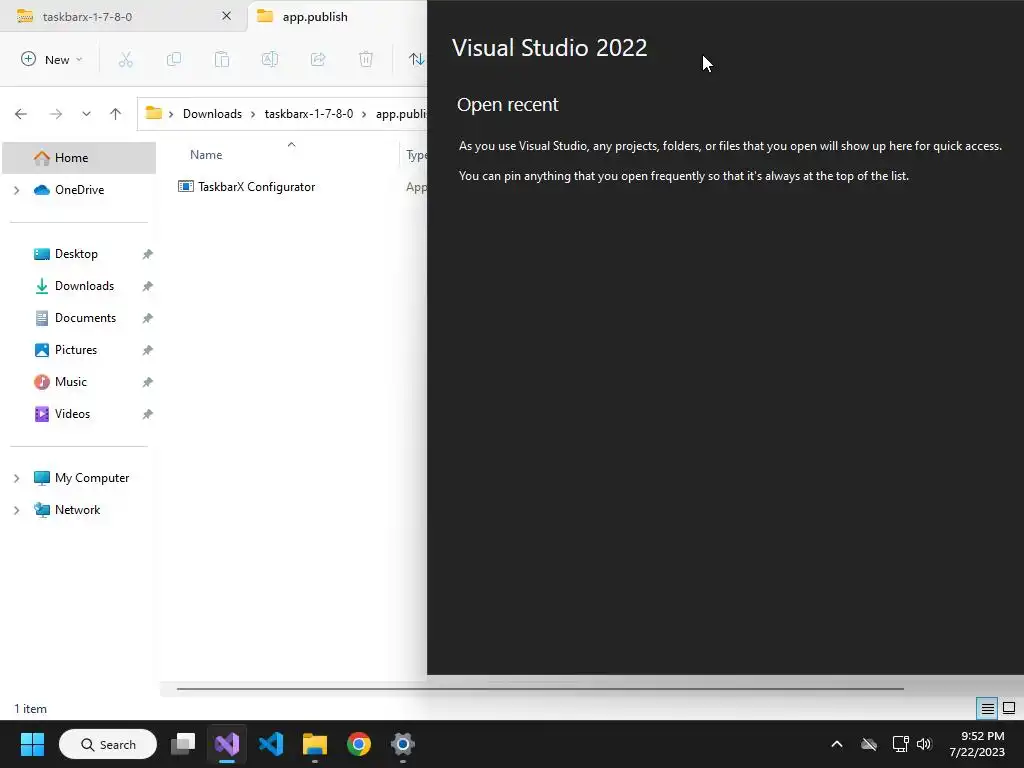Switch to details view layout
Viewport: 1024px width, 768px height.
pyautogui.click(x=987, y=708)
